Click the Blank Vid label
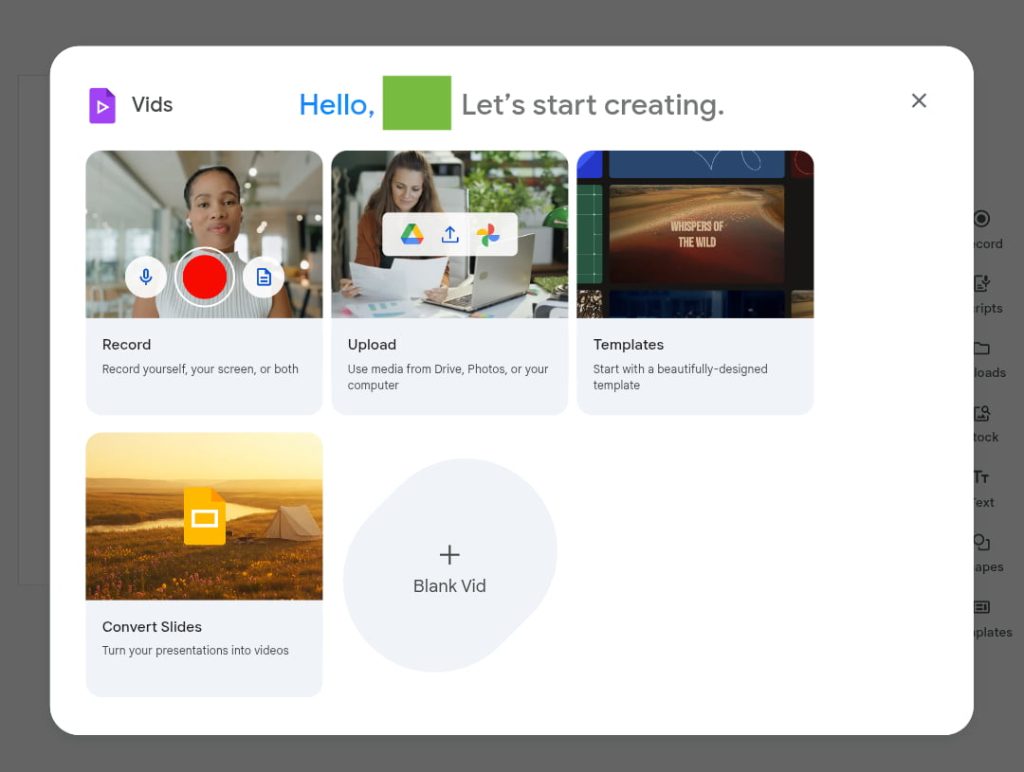1024x772 pixels. coord(450,586)
